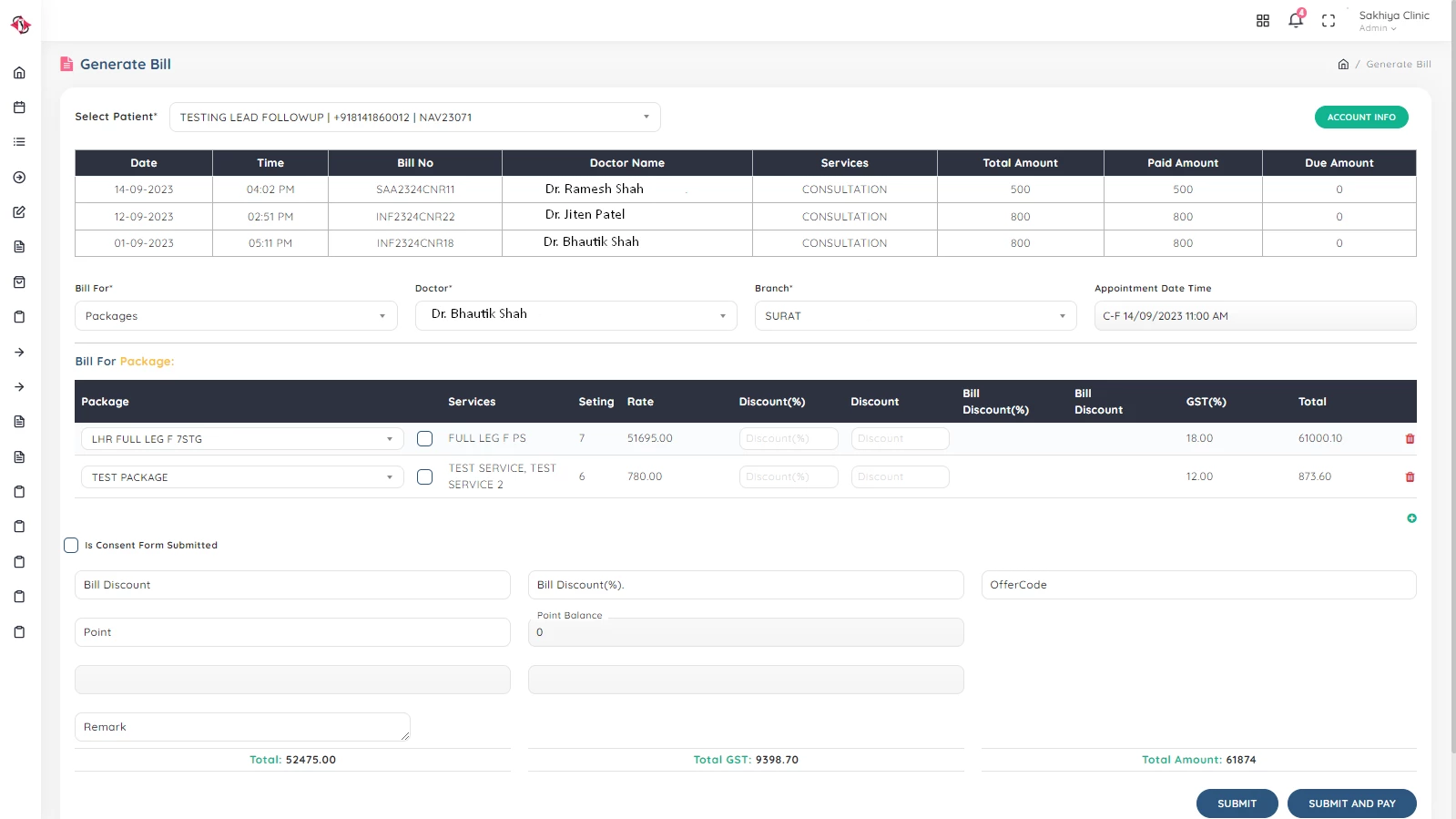Click Dr. Ramesh Shah in the table
1456x819 pixels.
[595, 189]
